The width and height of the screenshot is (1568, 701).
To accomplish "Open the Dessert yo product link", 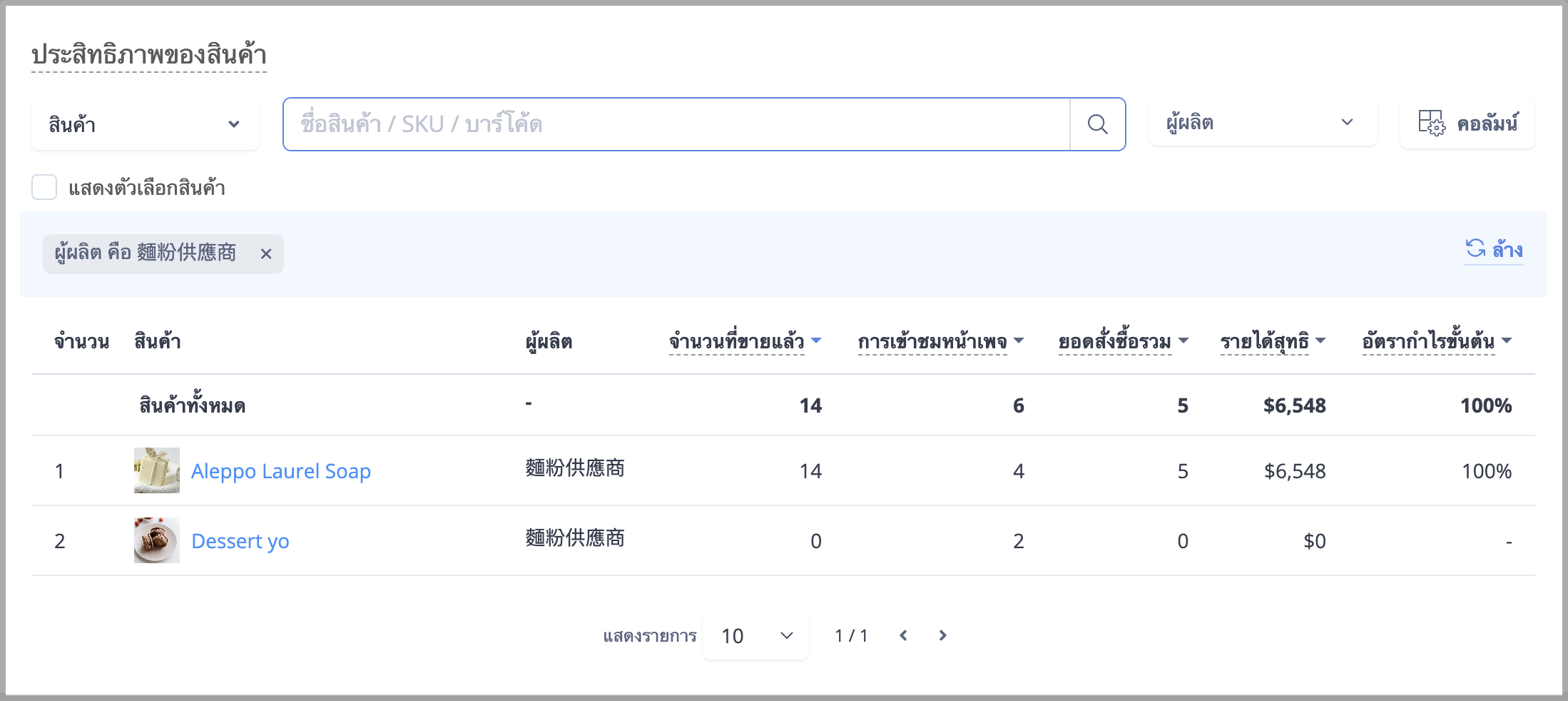I will [240, 541].
